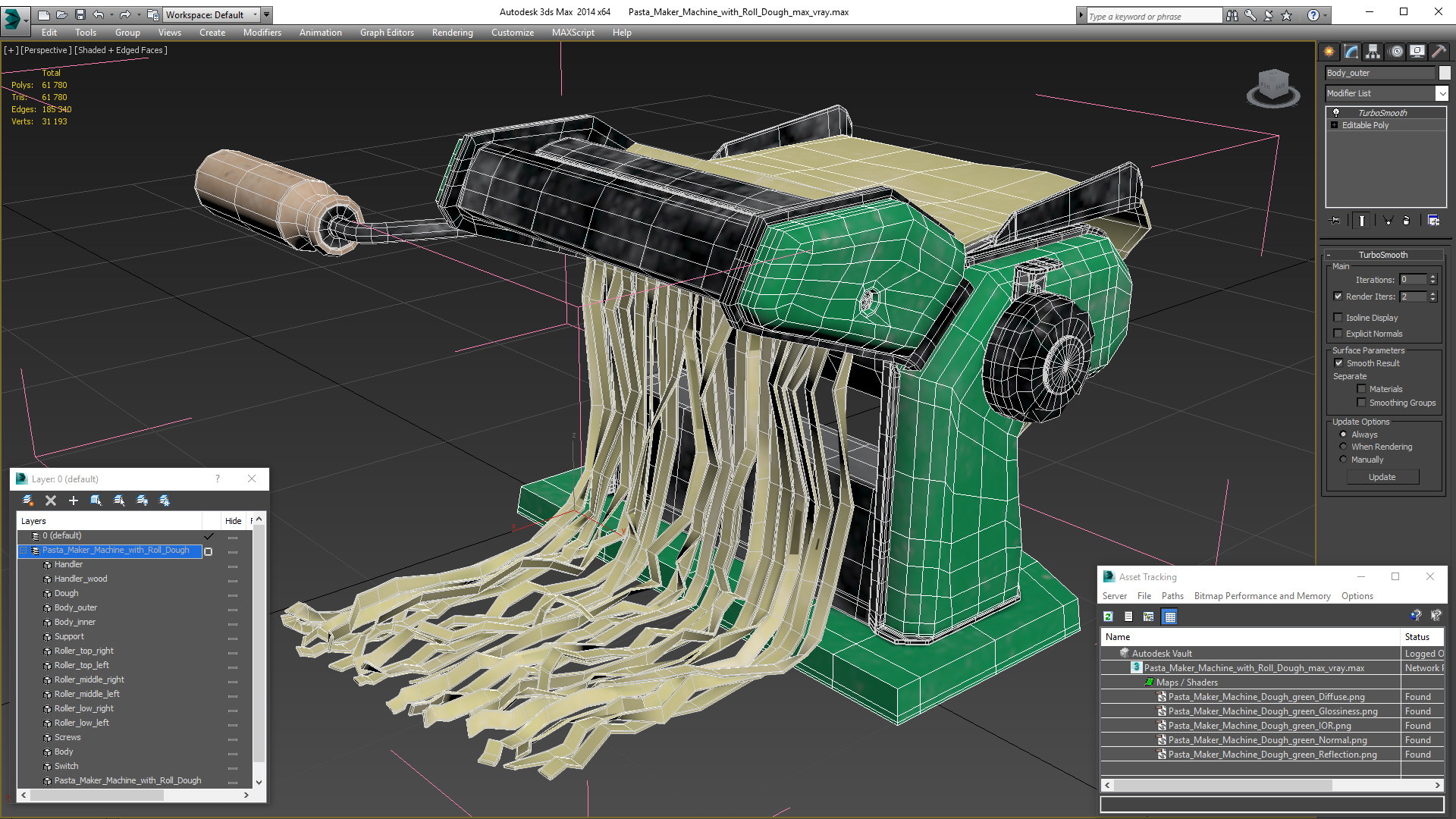Click Delete layer X icon

[51, 500]
